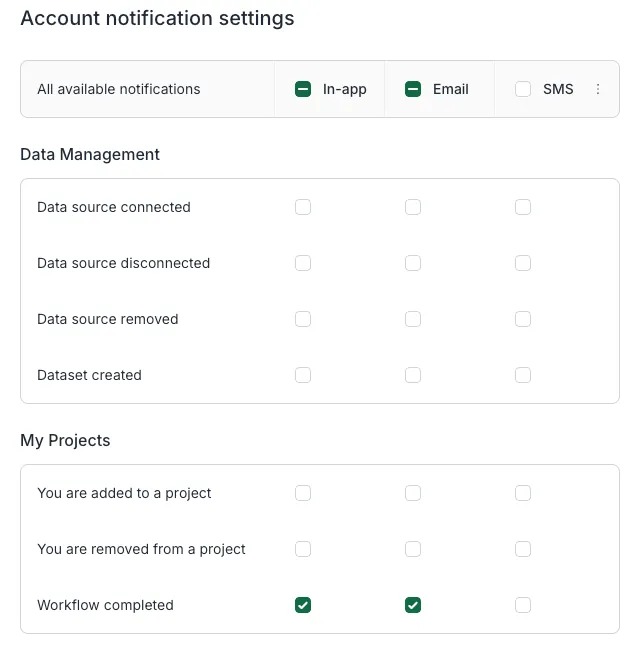The image size is (641, 655).
Task: Disable In-app for Workflow completed
Action: pyautogui.click(x=303, y=605)
